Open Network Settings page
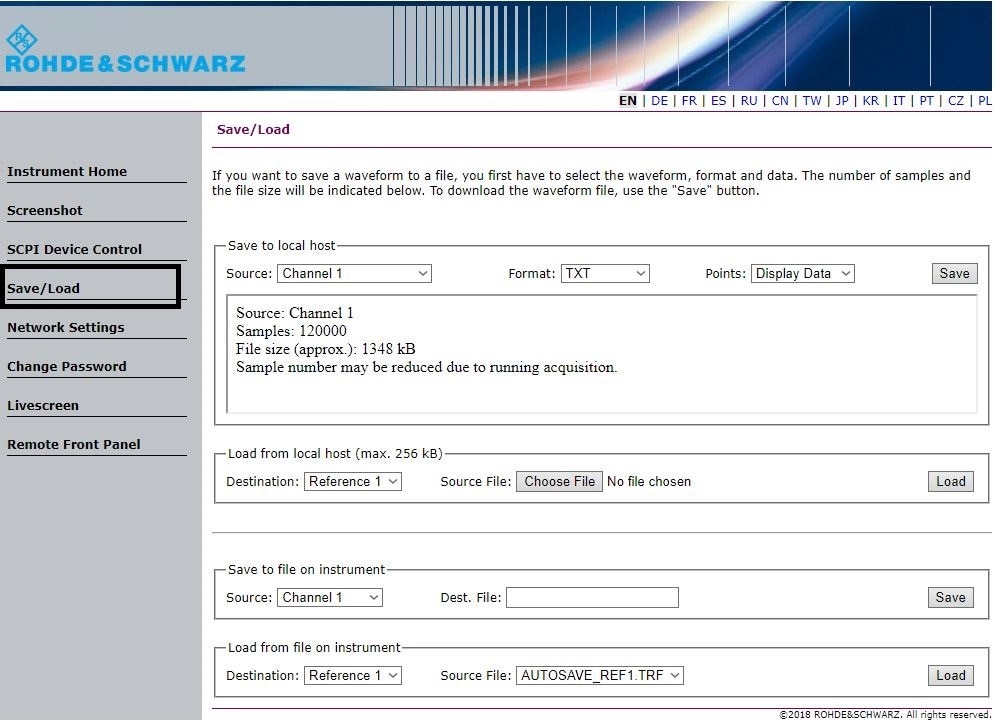 pos(66,328)
